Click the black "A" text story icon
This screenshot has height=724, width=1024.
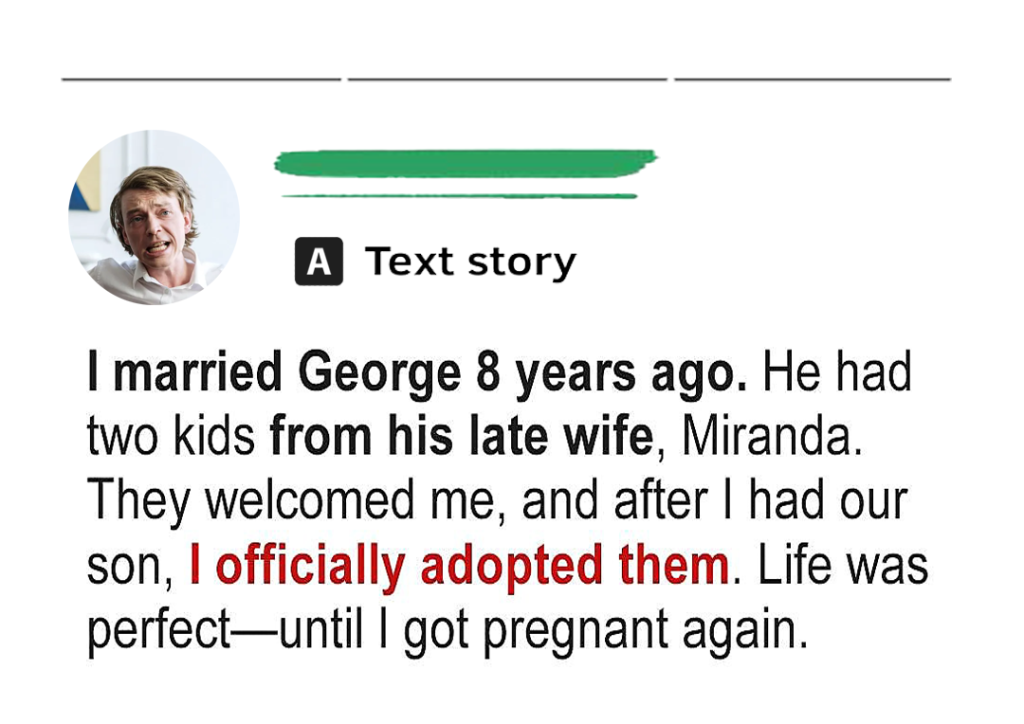(x=319, y=261)
